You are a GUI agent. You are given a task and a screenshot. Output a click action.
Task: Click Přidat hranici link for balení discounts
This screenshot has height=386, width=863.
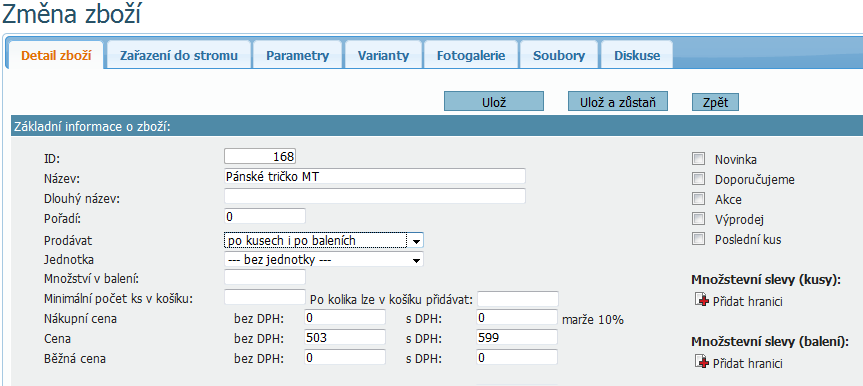pos(747,363)
